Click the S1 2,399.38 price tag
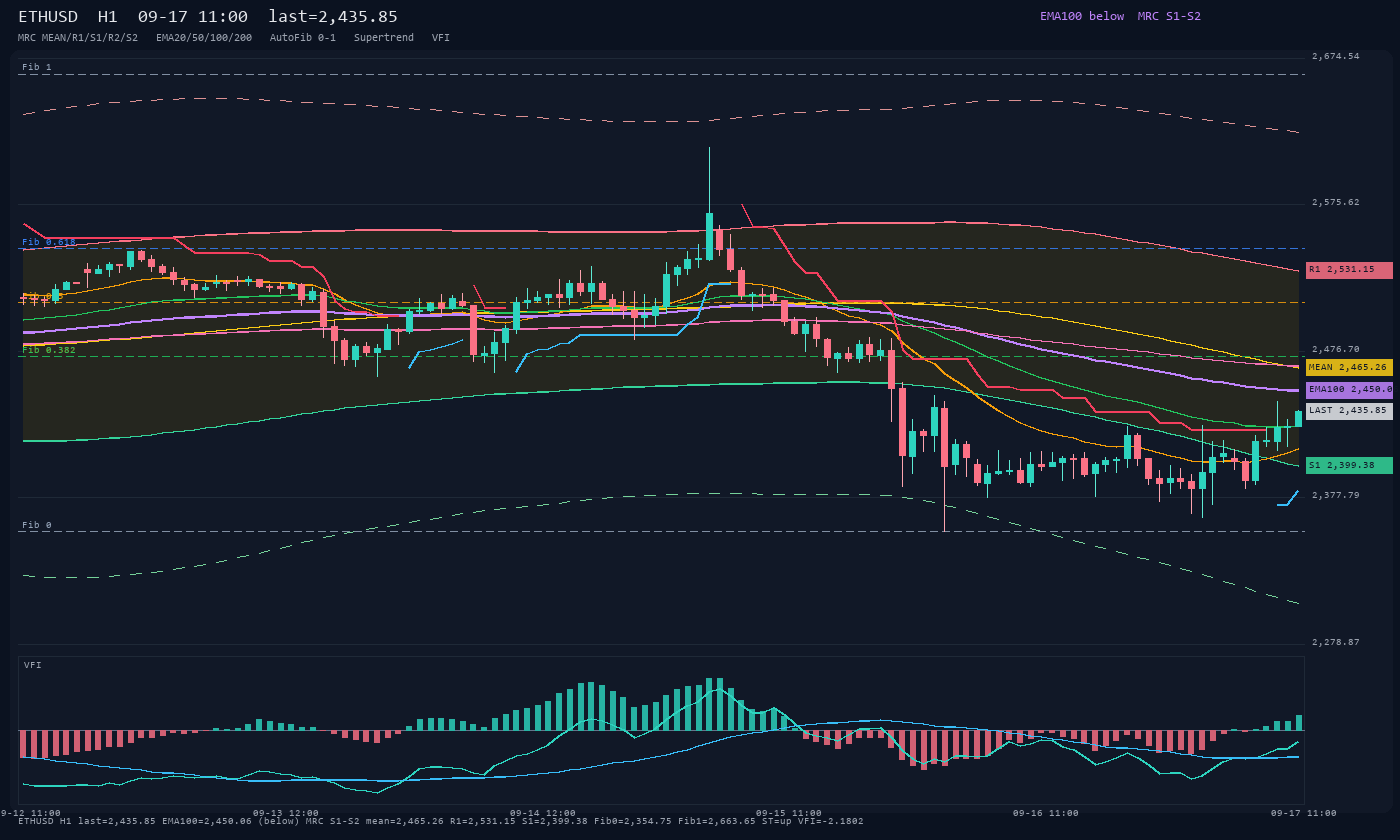The image size is (1400, 840). (1349, 466)
